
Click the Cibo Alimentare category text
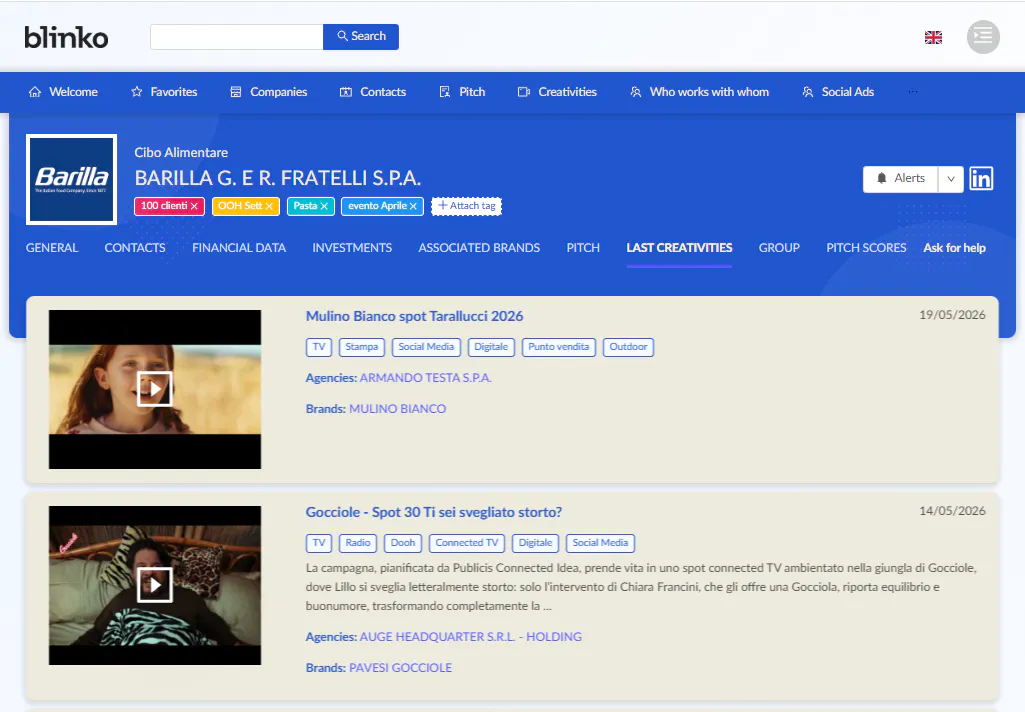181,152
